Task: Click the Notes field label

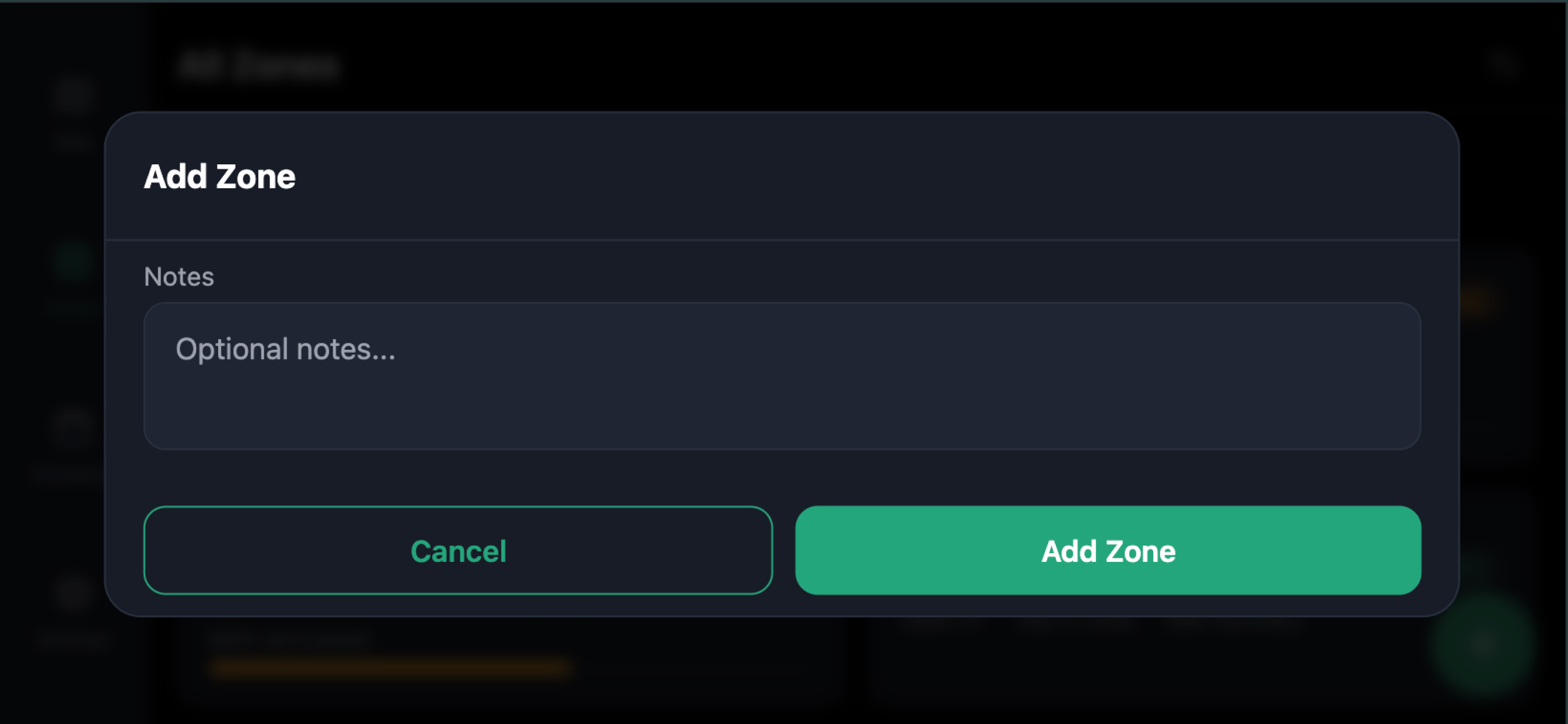Action: 179,277
